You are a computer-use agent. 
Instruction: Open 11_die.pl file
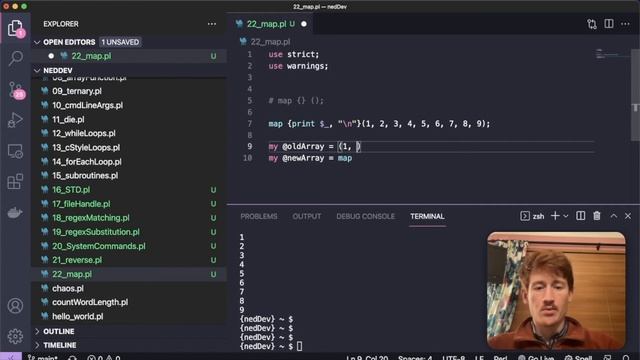point(130,120)
